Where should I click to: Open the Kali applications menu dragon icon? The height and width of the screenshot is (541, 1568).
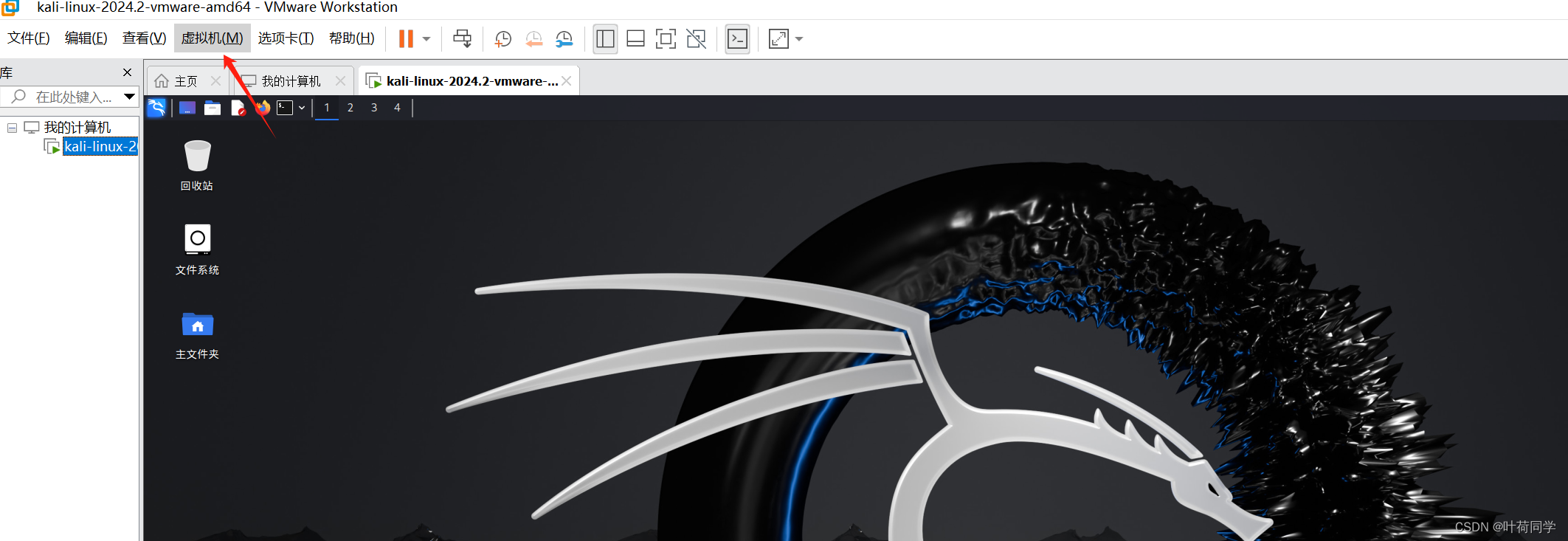click(x=156, y=108)
